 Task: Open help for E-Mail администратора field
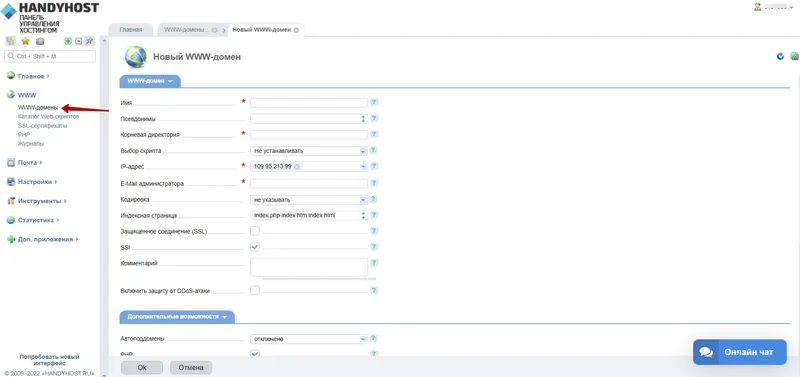pos(374,183)
